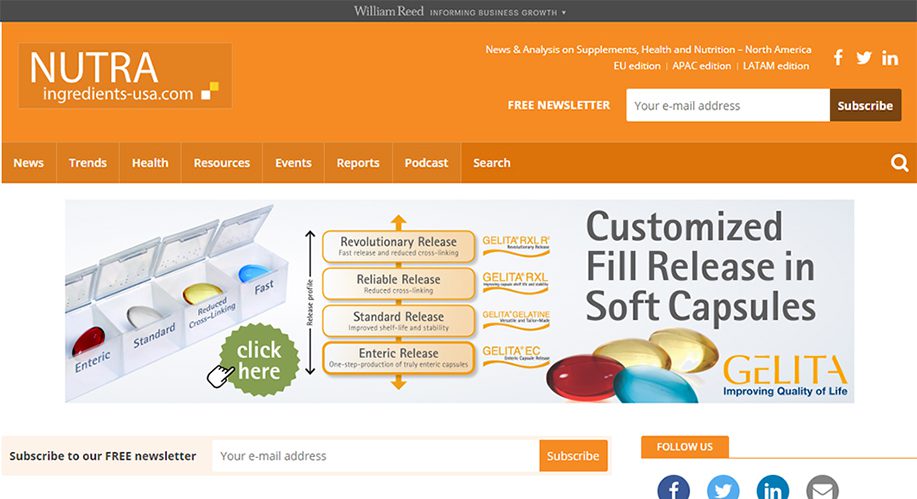Select the Podcast navigation item

[426, 163]
